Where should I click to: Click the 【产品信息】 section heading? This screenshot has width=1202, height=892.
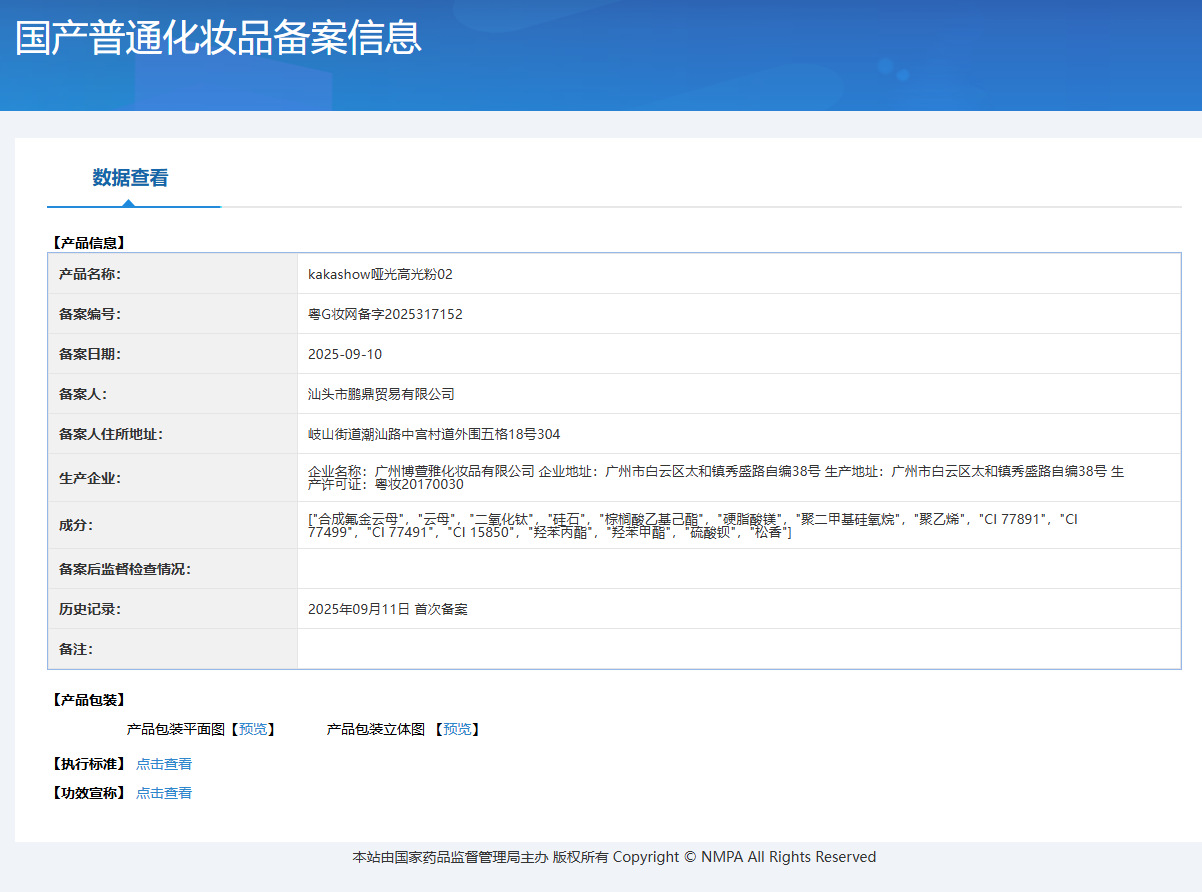pos(89,242)
